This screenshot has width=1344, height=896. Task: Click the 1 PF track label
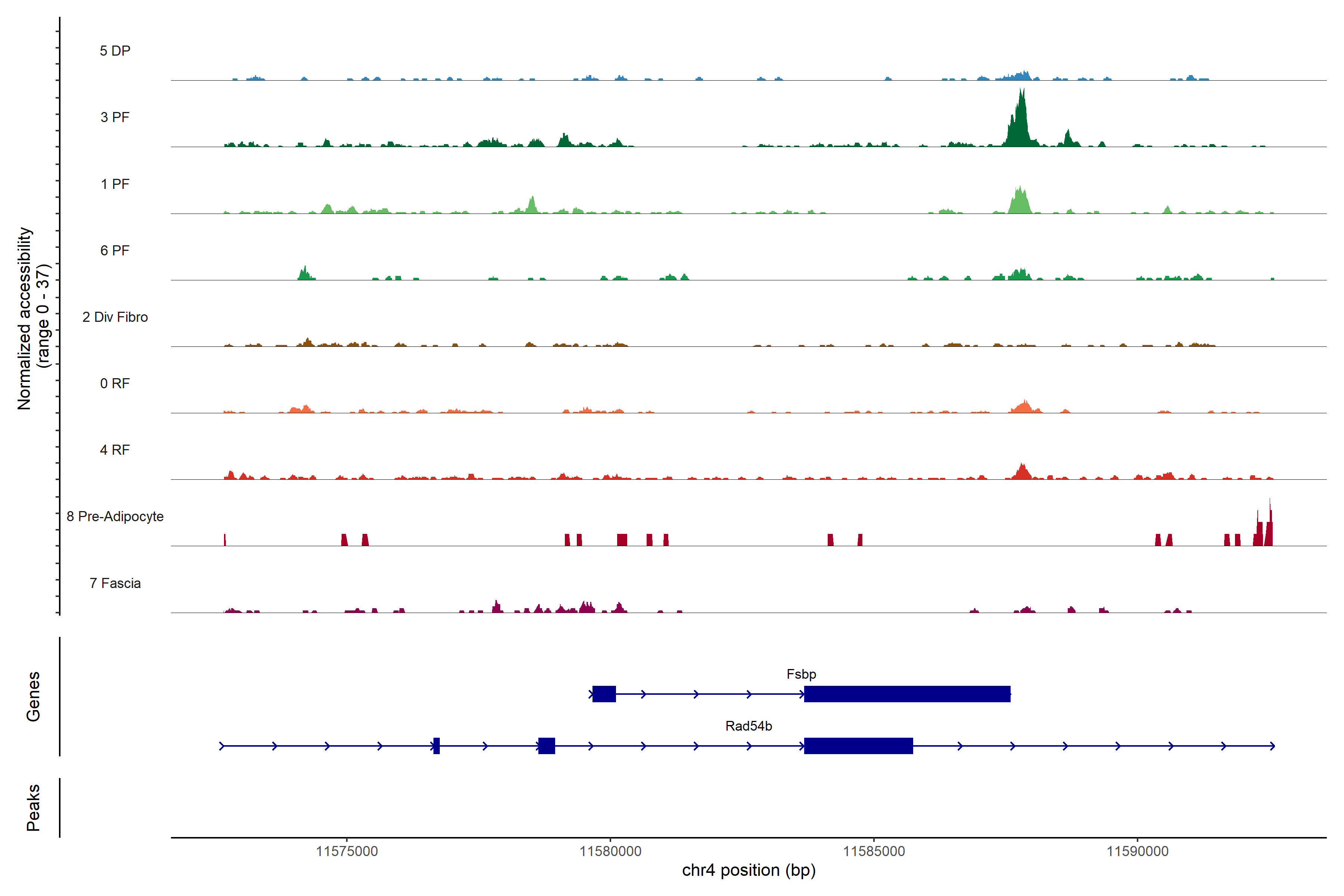[x=115, y=184]
